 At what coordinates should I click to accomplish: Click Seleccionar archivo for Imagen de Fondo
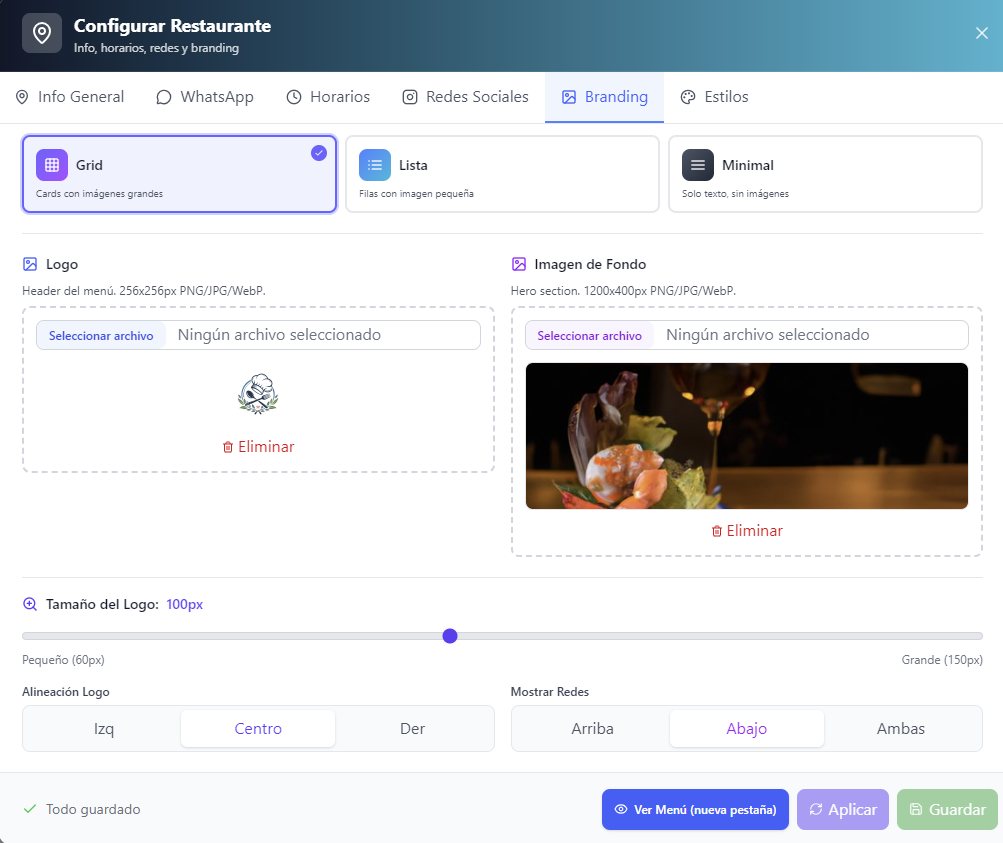590,336
